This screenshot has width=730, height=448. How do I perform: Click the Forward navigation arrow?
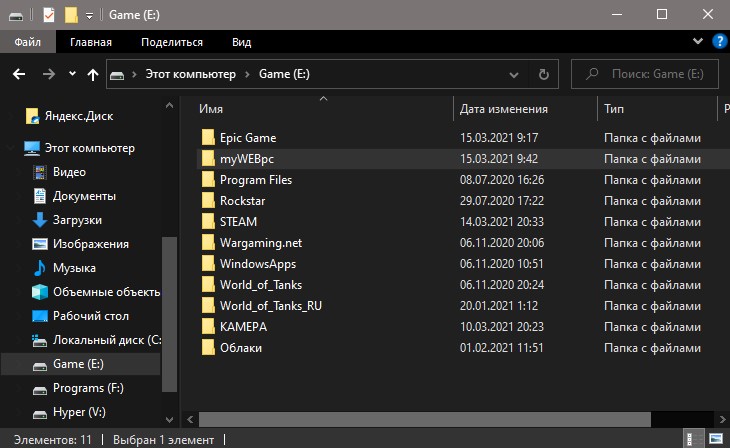pos(48,74)
